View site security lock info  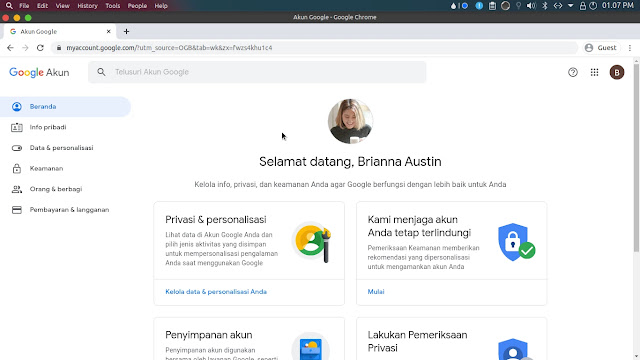(x=59, y=48)
